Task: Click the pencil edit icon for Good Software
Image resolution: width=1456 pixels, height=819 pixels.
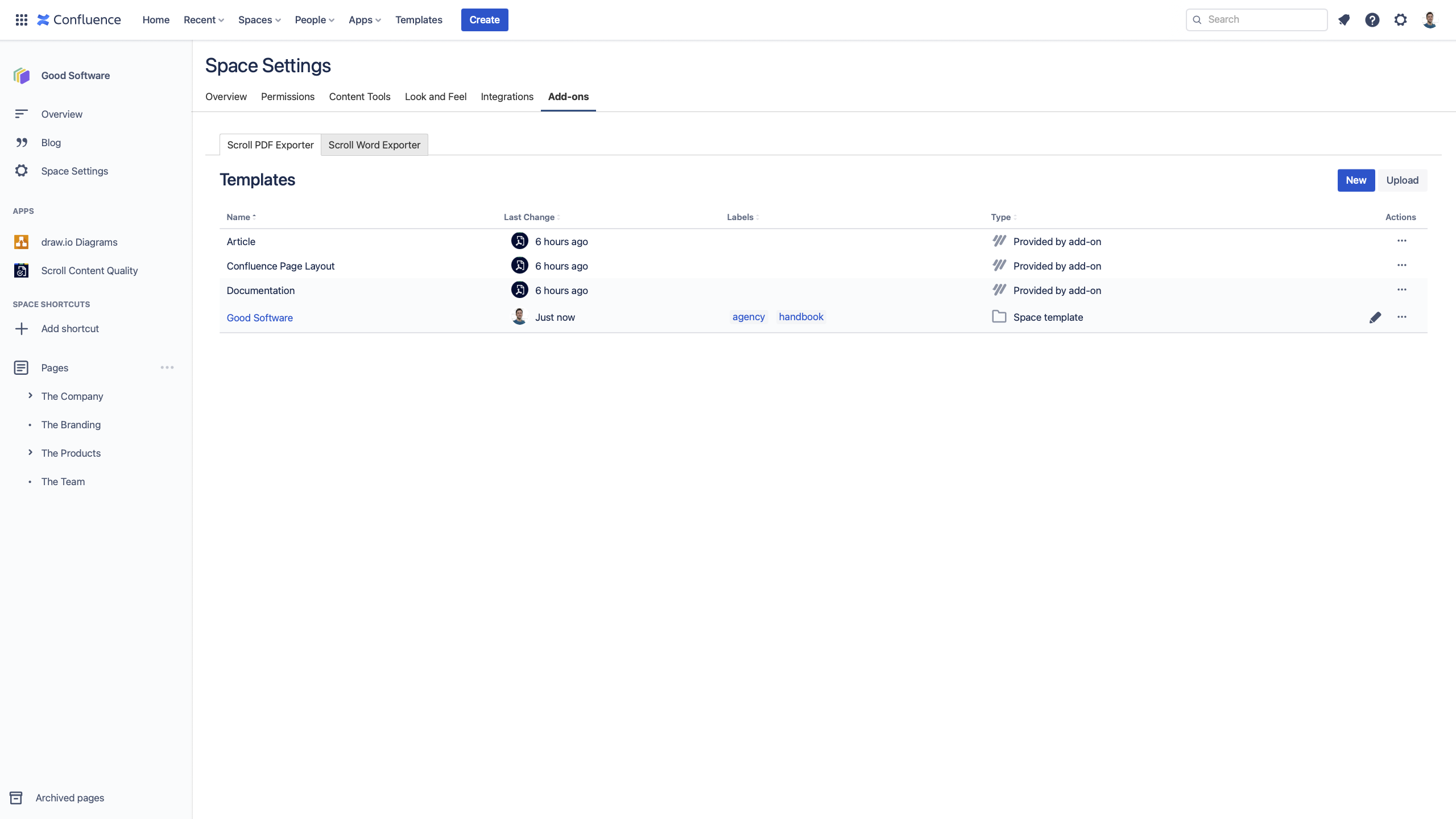Action: 1375,317
